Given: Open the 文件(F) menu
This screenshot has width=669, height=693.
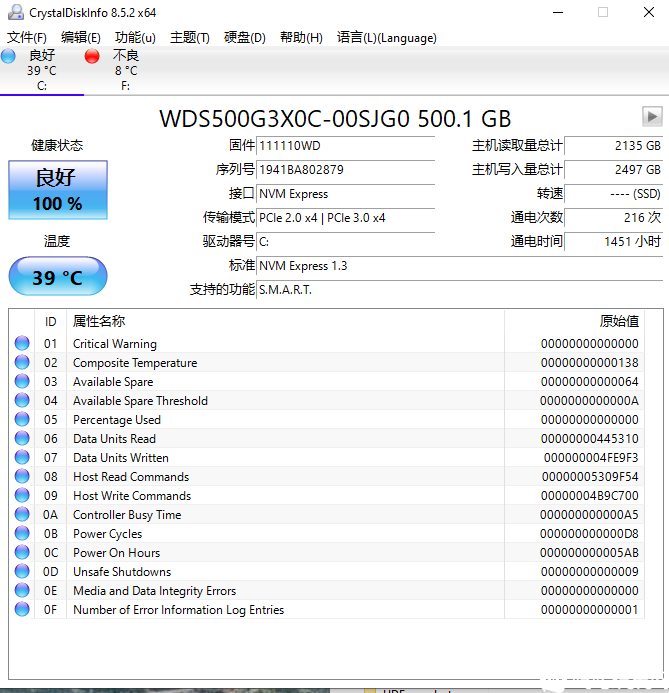Looking at the screenshot, I should (27, 38).
